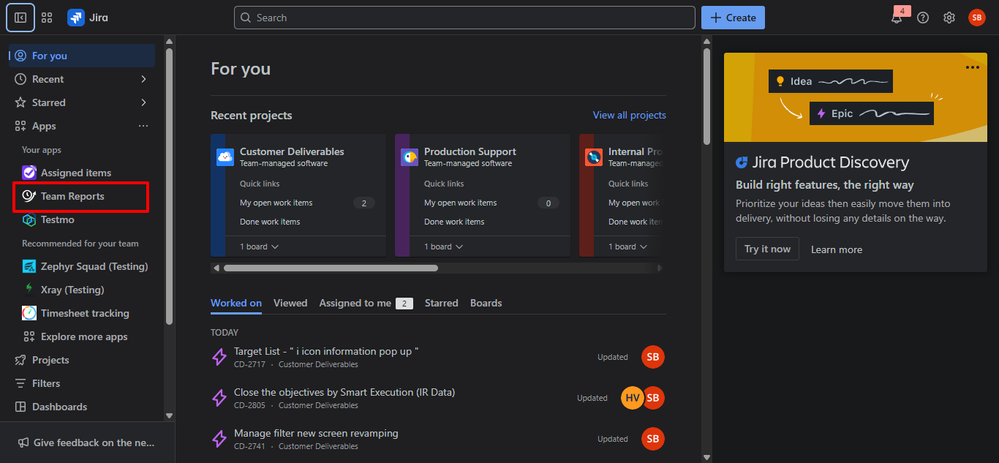This screenshot has height=463, width=999.
Task: Open the app switcher grid icon
Action: coord(47,18)
